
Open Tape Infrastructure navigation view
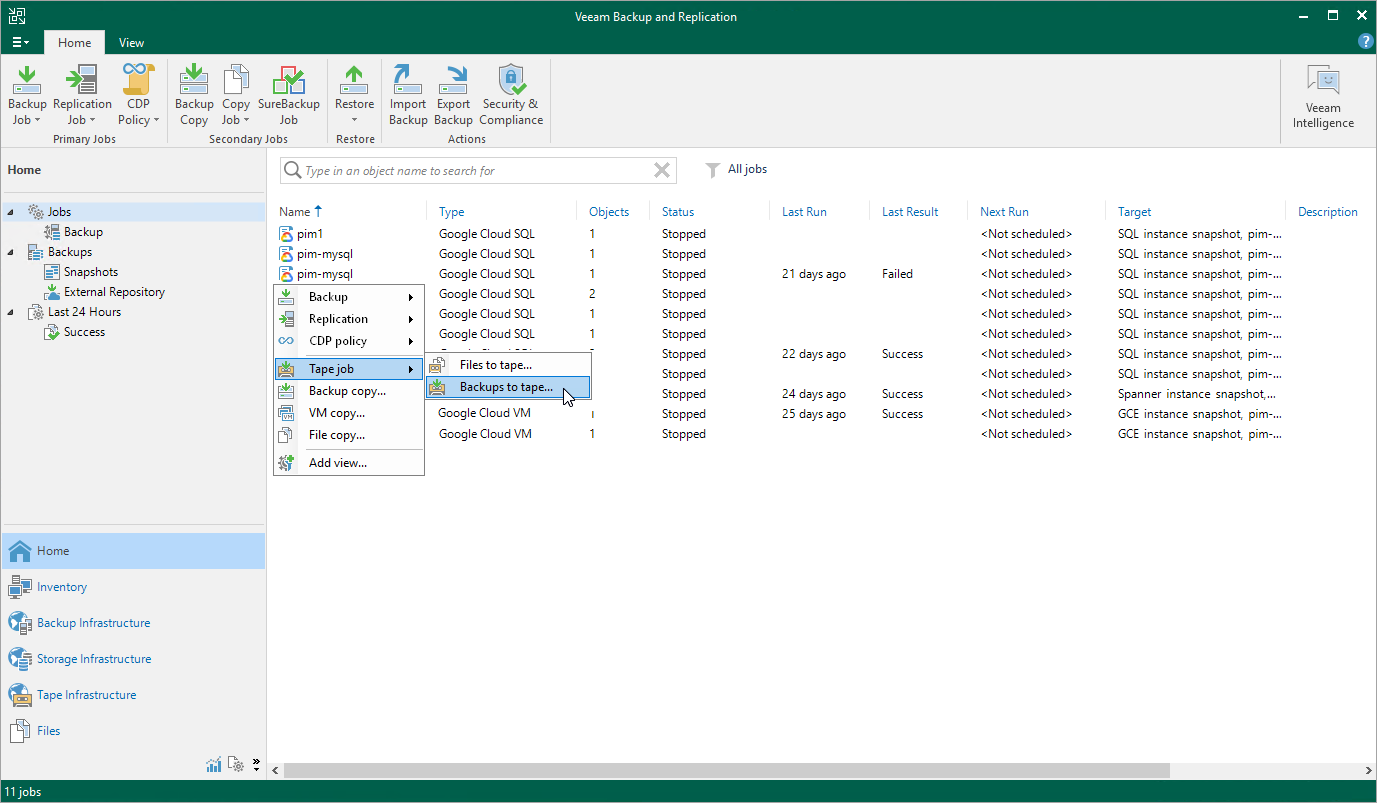(x=86, y=695)
